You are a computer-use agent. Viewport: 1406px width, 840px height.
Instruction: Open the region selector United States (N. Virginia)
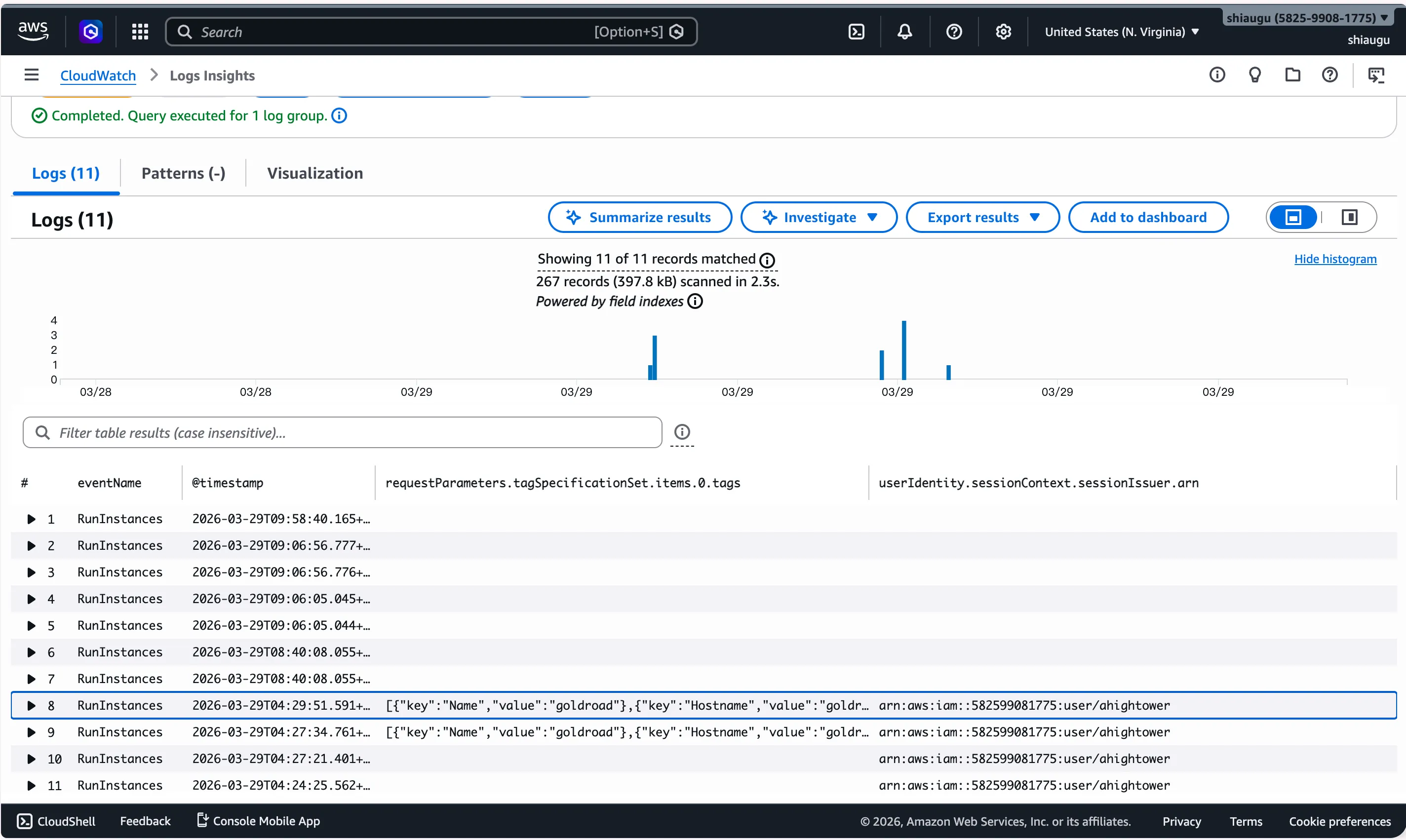(x=1122, y=32)
